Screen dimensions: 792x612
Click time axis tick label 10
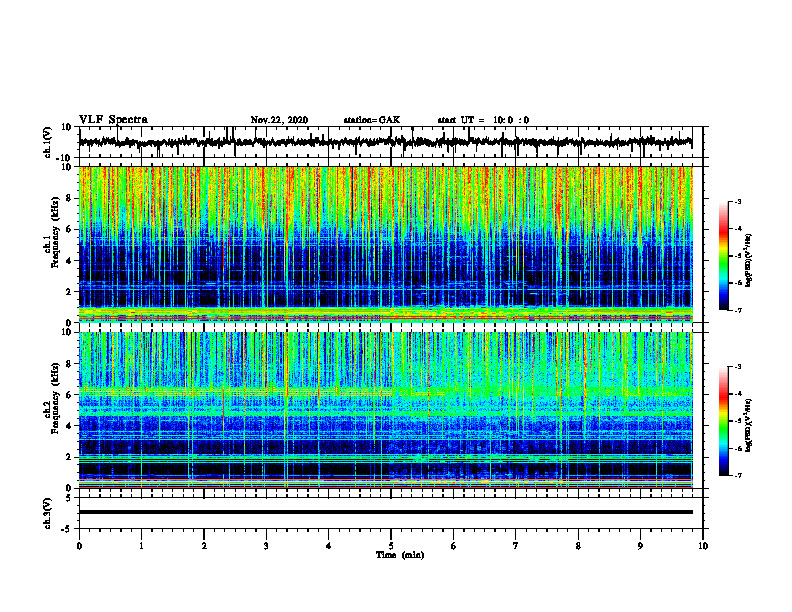pyautogui.click(x=703, y=546)
